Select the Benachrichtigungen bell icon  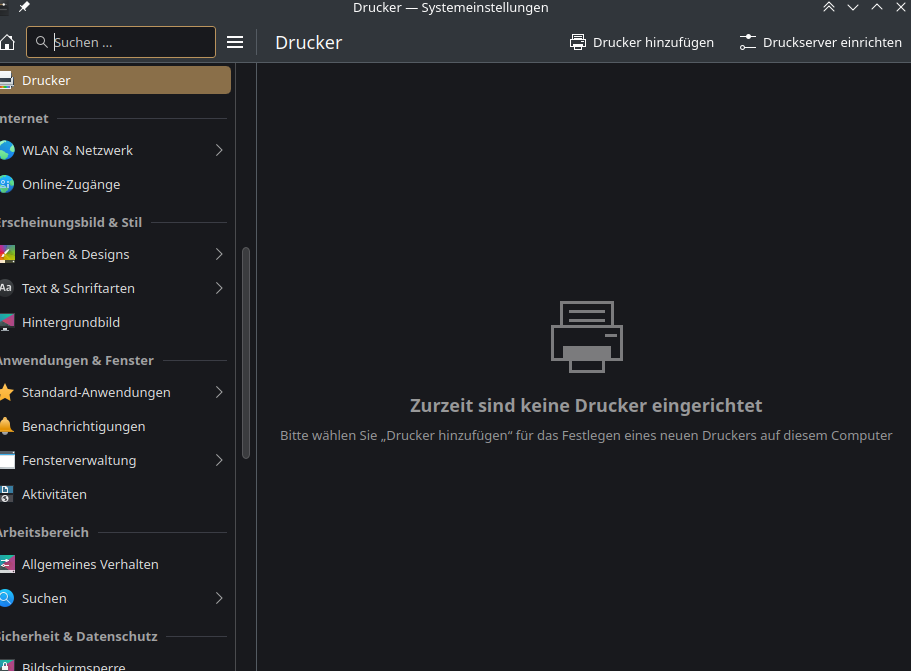[x=8, y=426]
